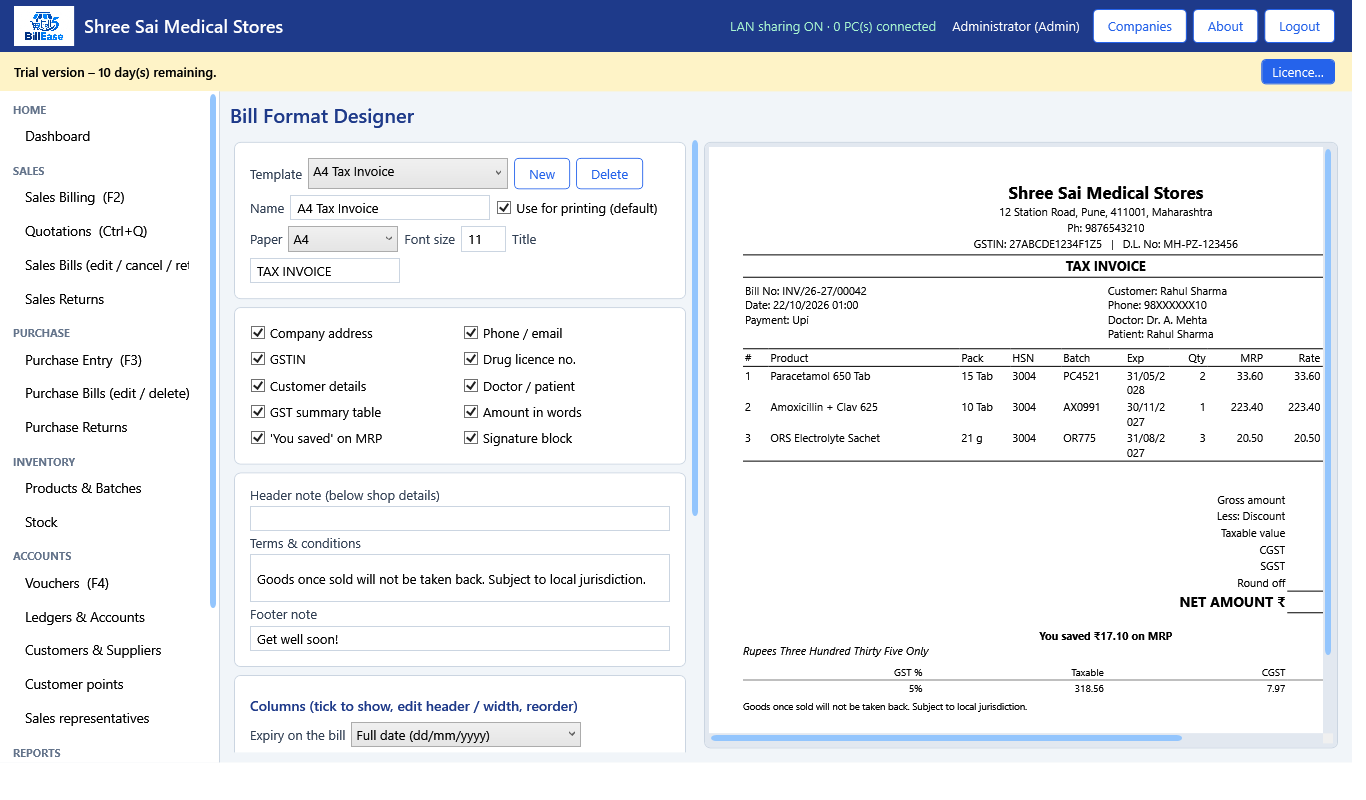
Task: Uncheck the Signature block checkbox
Action: [x=471, y=438]
